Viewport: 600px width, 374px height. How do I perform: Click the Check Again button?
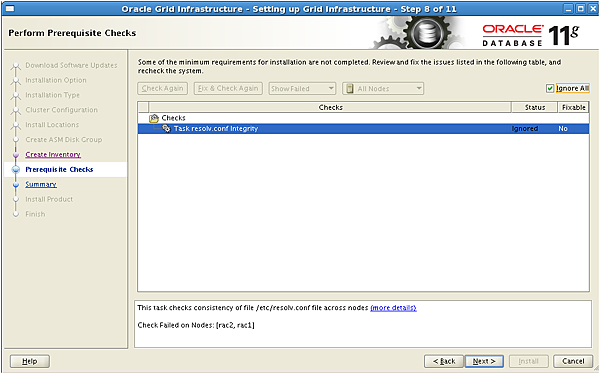pyautogui.click(x=162, y=89)
